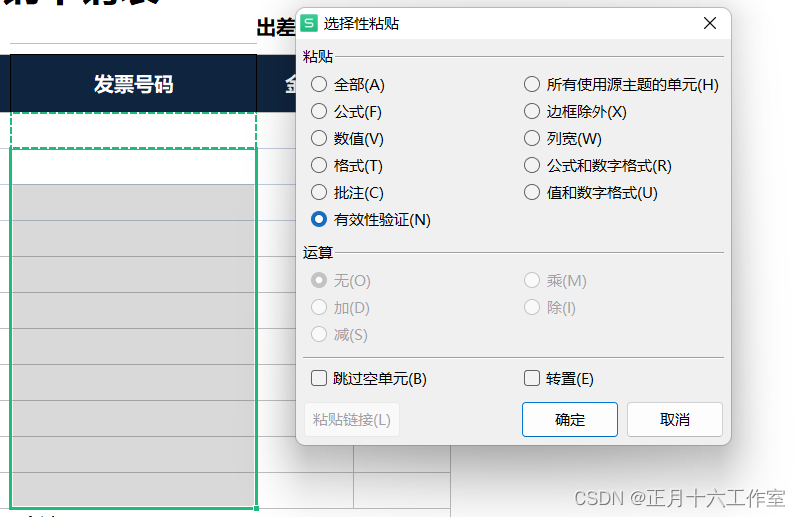The width and height of the screenshot is (800, 517).
Task: Click the 发票号码 column header cell
Action: coord(133,84)
